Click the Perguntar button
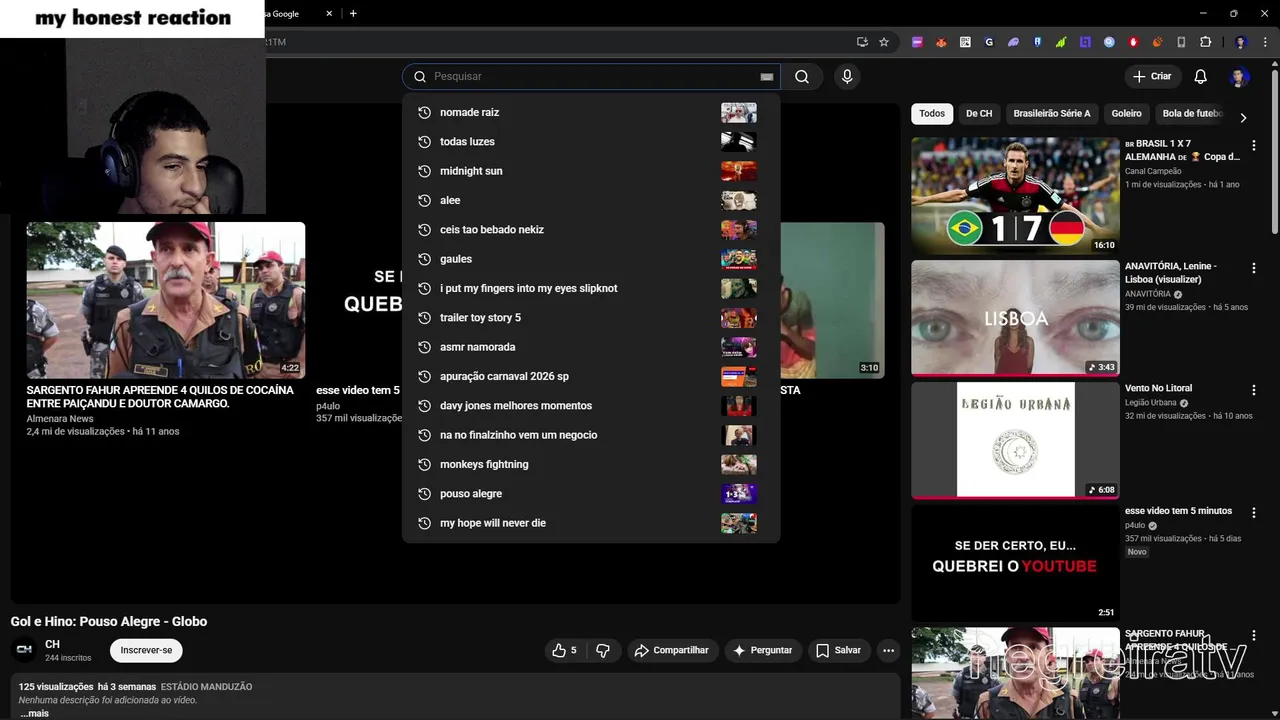 tap(763, 650)
